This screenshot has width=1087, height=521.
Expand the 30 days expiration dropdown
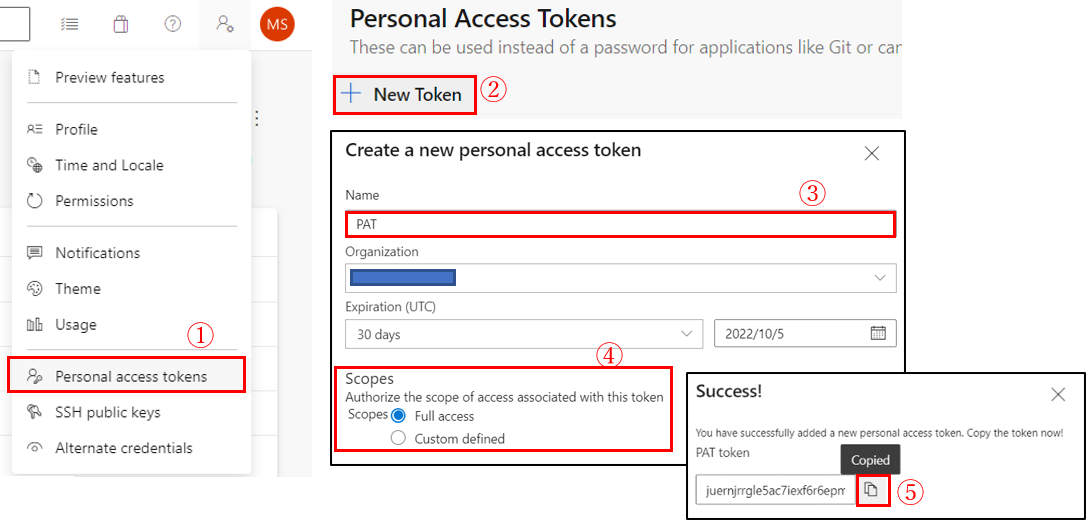tap(524, 334)
